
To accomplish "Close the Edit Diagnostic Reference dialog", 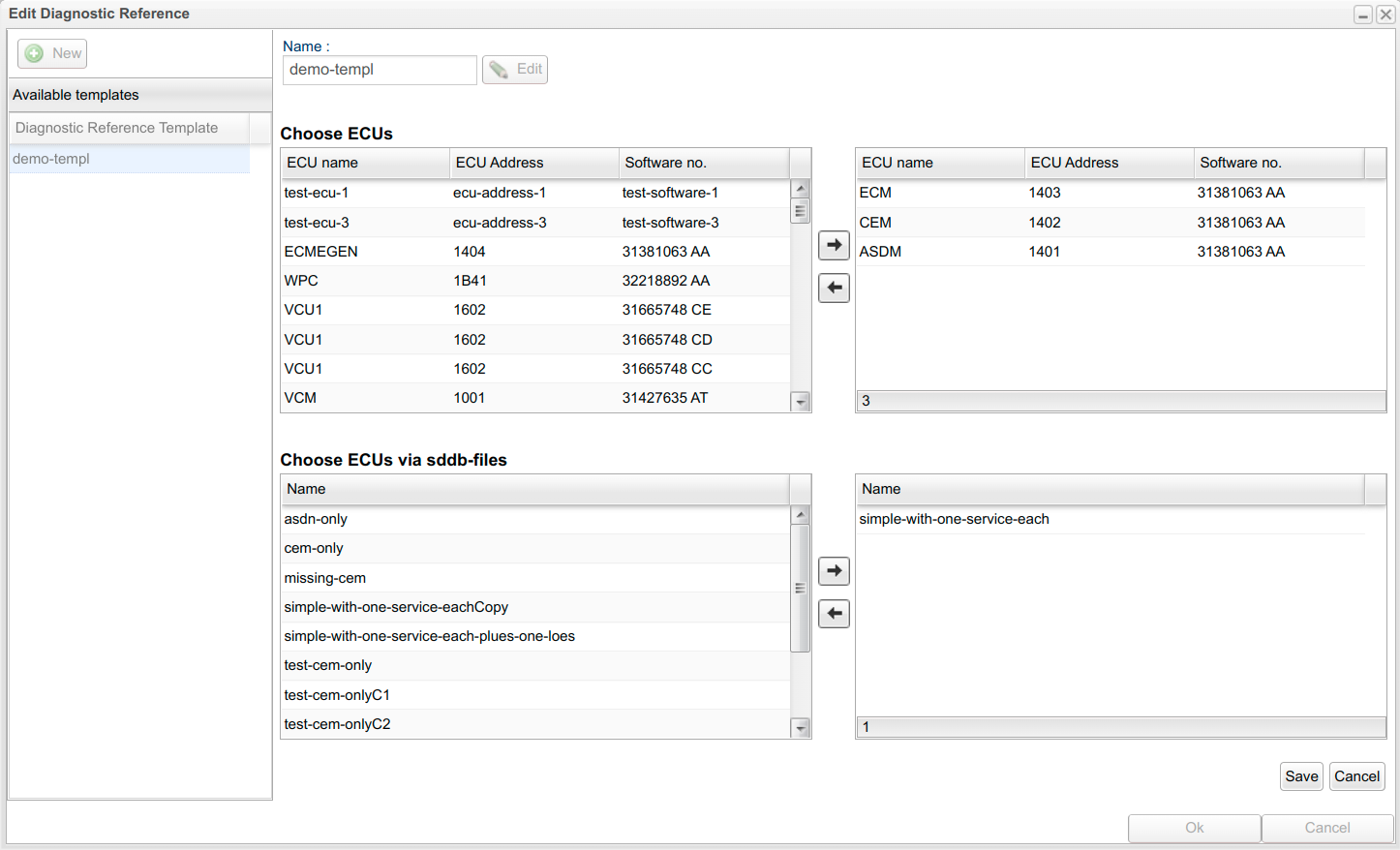I will click(x=1385, y=15).
